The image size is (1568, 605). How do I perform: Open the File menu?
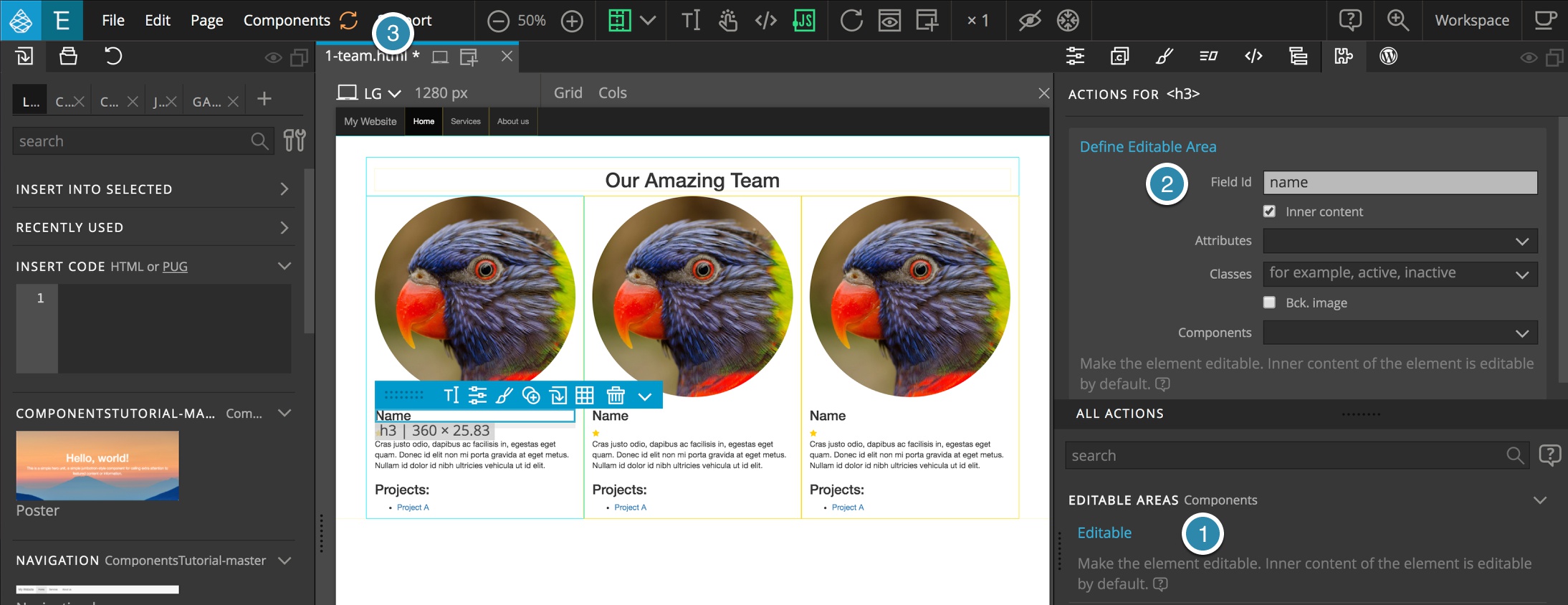(113, 20)
